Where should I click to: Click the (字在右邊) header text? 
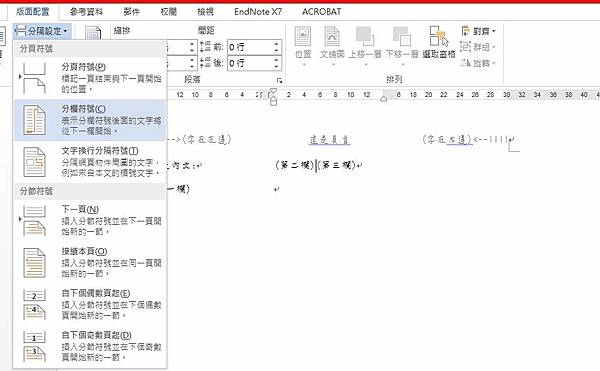tap(447, 139)
